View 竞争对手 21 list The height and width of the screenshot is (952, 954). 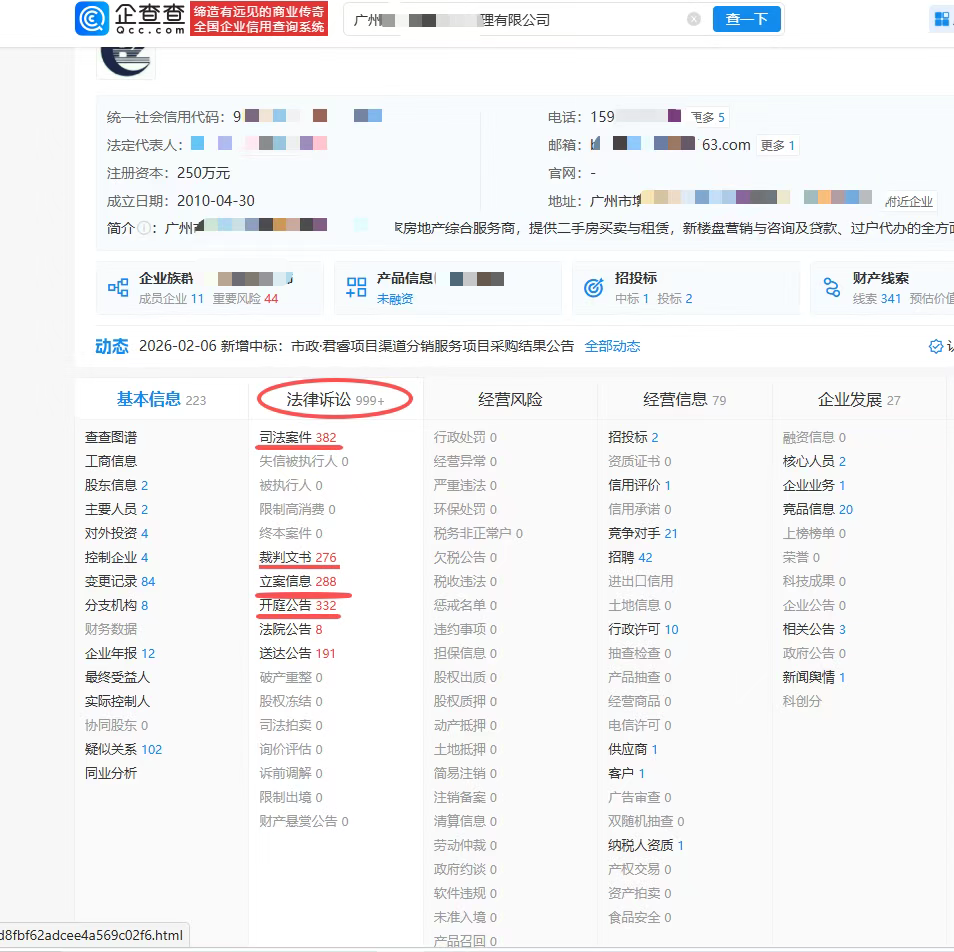[x=642, y=533]
